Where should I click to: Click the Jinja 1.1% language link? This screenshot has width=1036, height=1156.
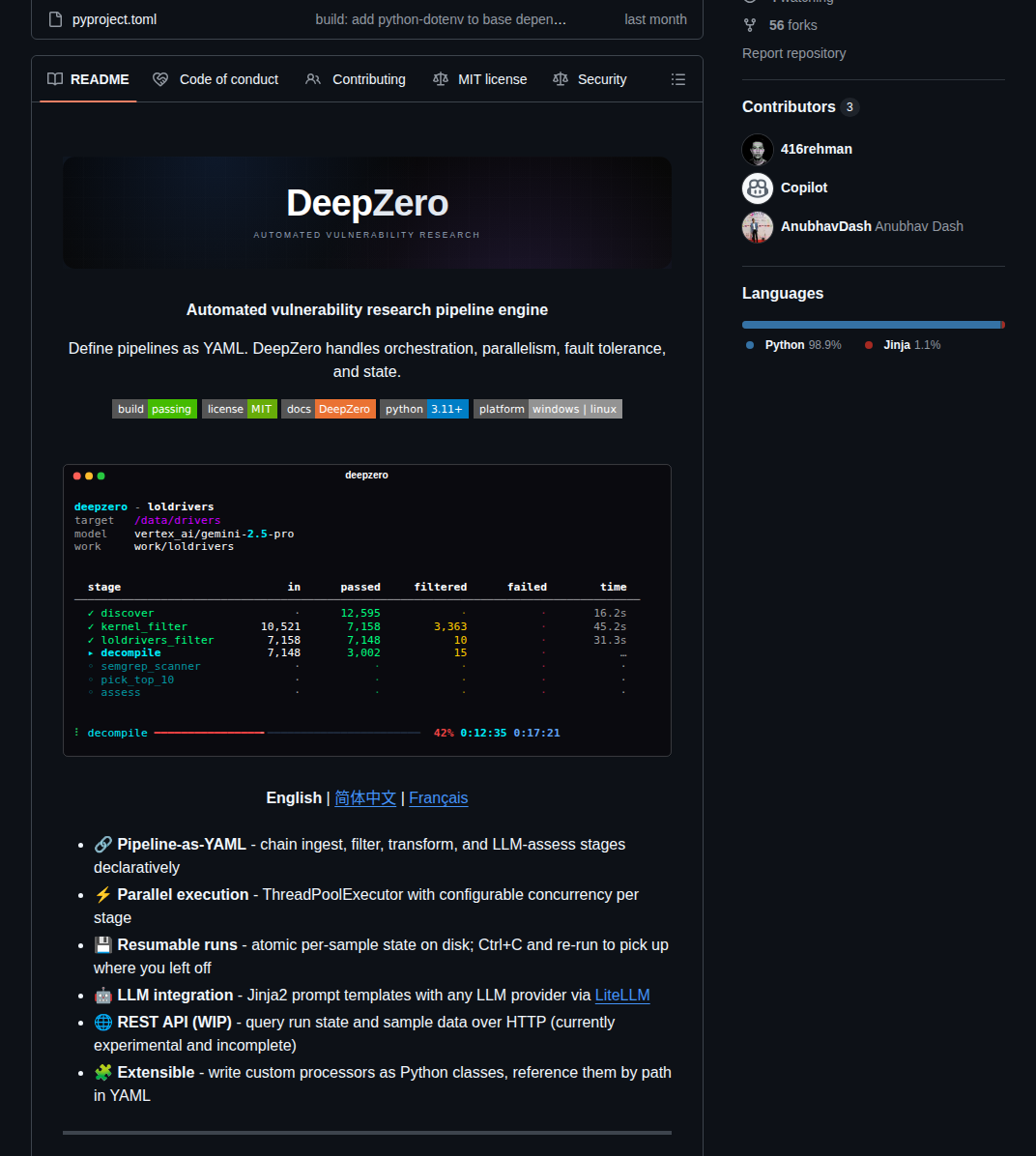[x=911, y=345]
